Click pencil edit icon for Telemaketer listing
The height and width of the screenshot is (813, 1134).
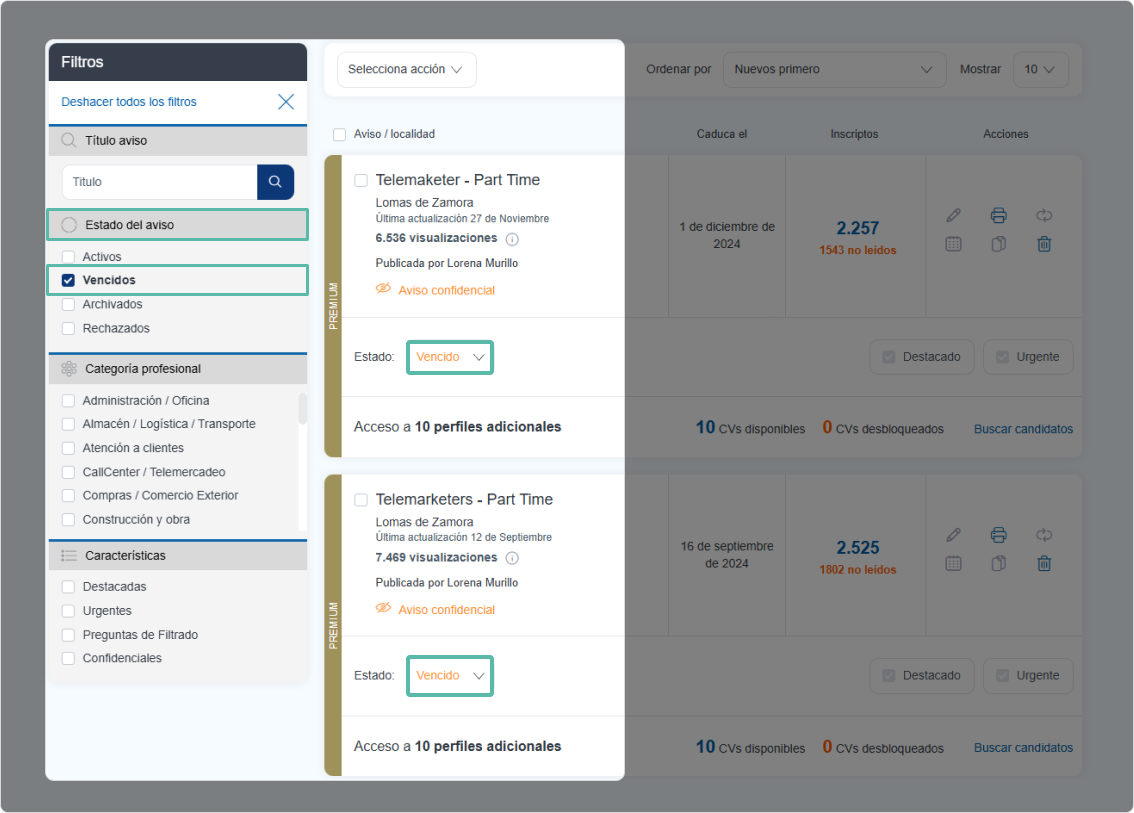point(953,215)
